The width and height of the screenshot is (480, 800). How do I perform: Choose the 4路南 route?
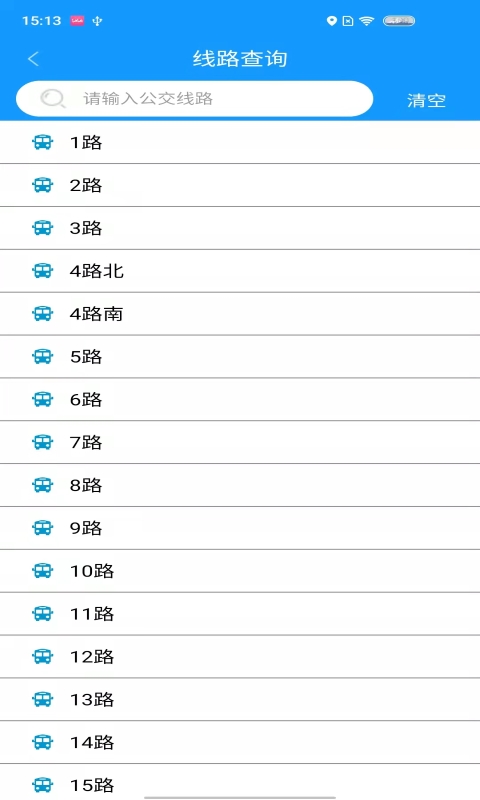pyautogui.click(x=240, y=314)
